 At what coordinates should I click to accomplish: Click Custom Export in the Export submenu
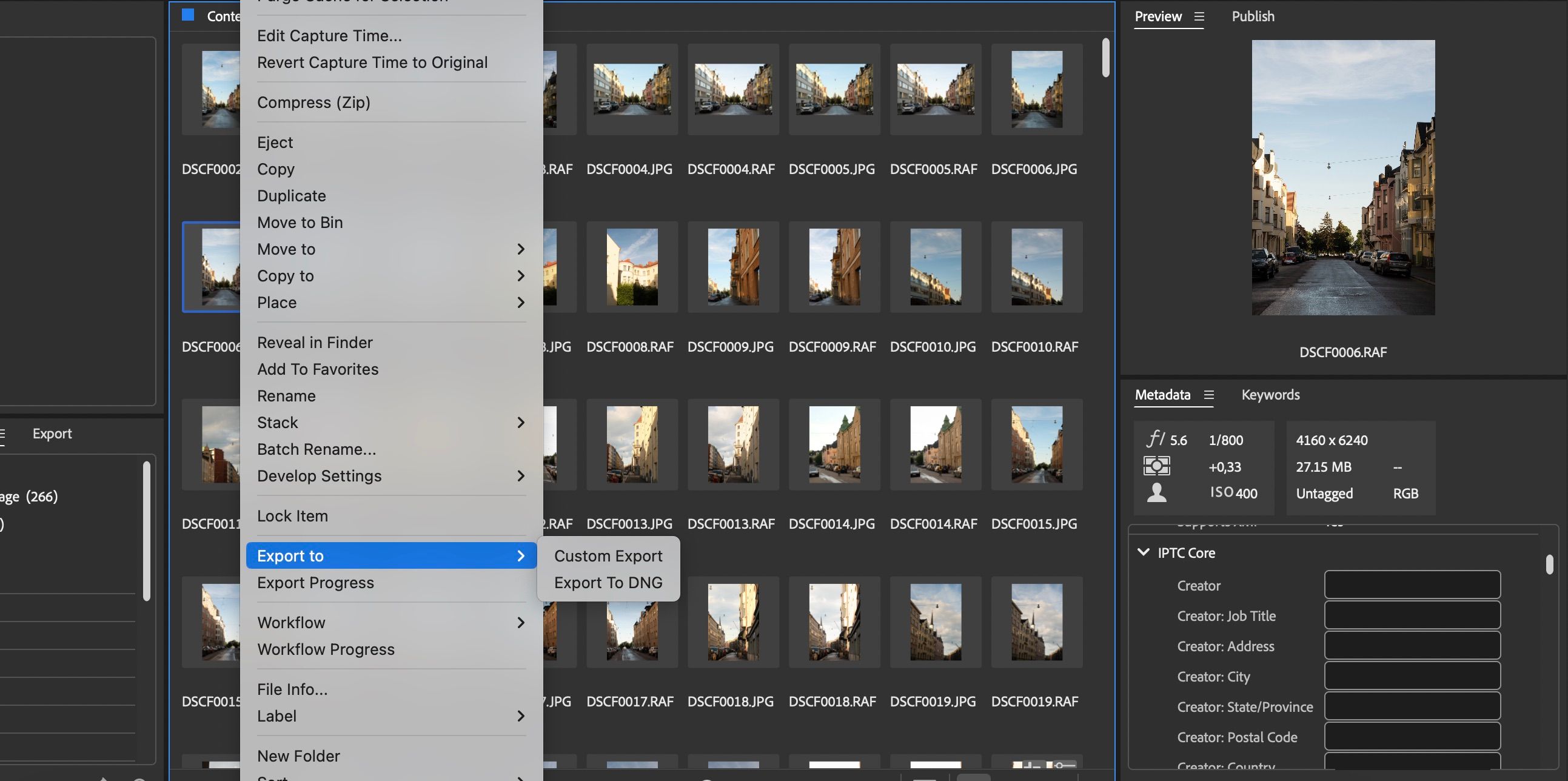(608, 555)
